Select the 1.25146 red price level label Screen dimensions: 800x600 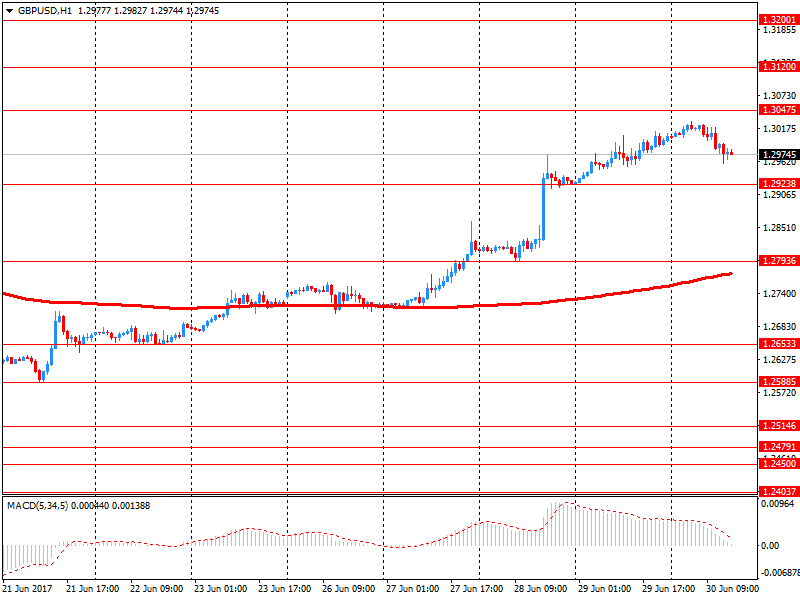click(779, 426)
